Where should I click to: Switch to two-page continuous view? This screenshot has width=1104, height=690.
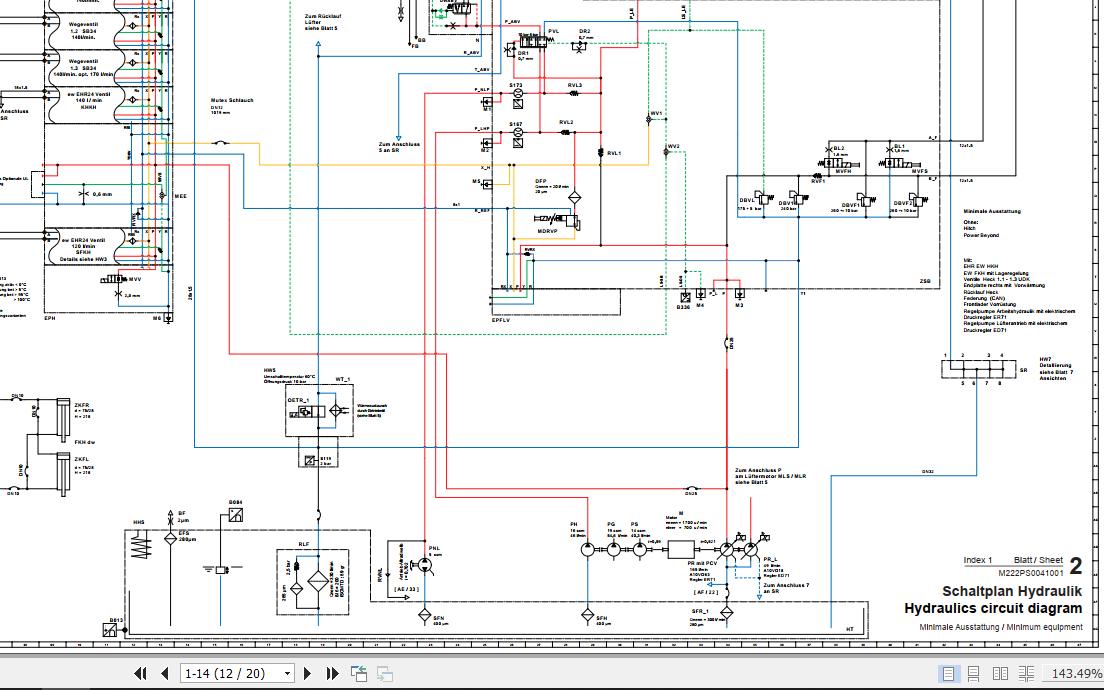1026,674
